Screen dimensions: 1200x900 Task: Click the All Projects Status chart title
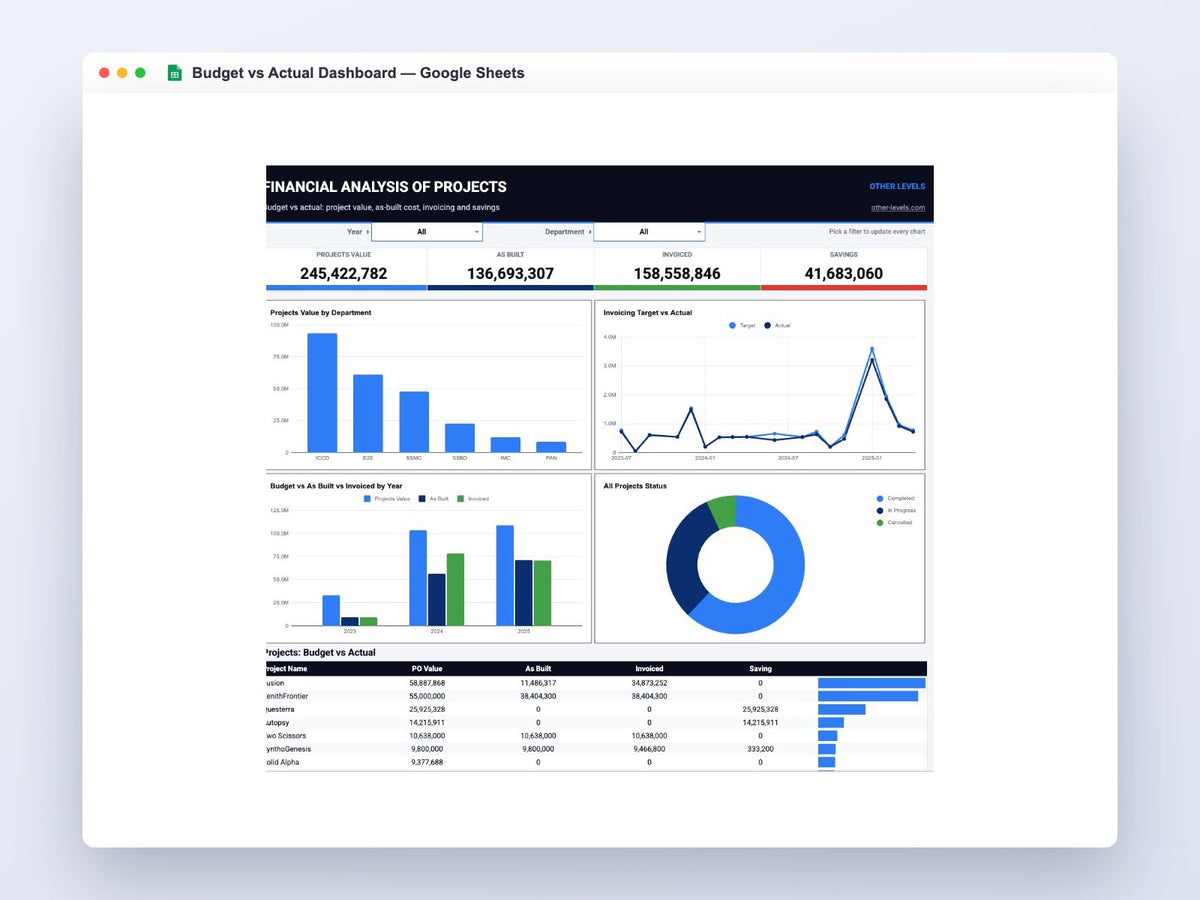tap(635, 486)
